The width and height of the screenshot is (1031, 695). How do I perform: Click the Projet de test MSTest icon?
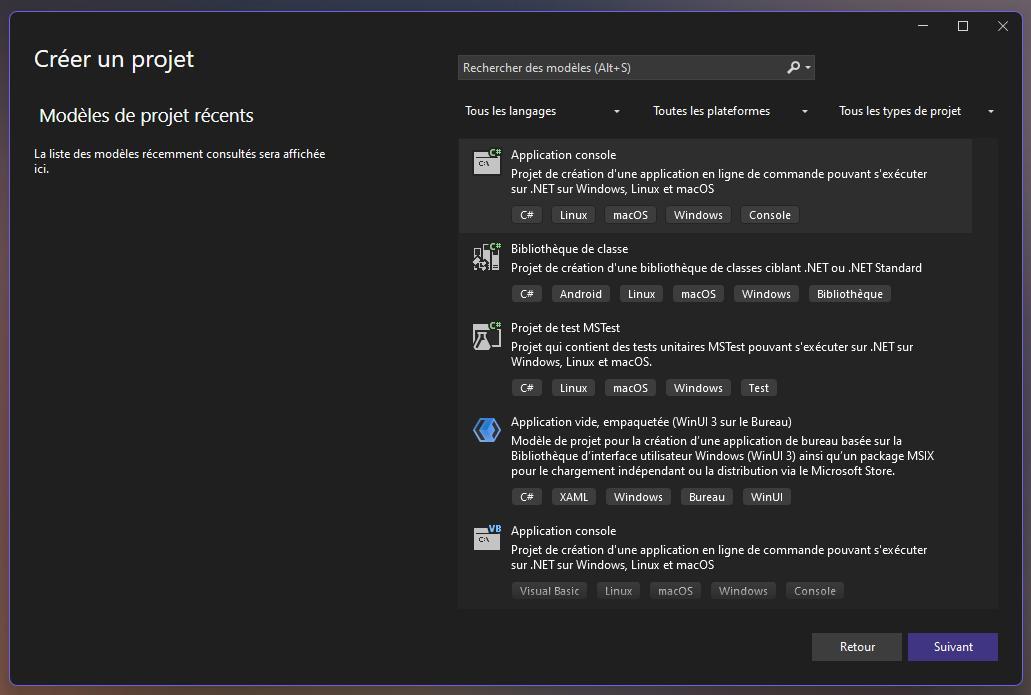coord(486,335)
